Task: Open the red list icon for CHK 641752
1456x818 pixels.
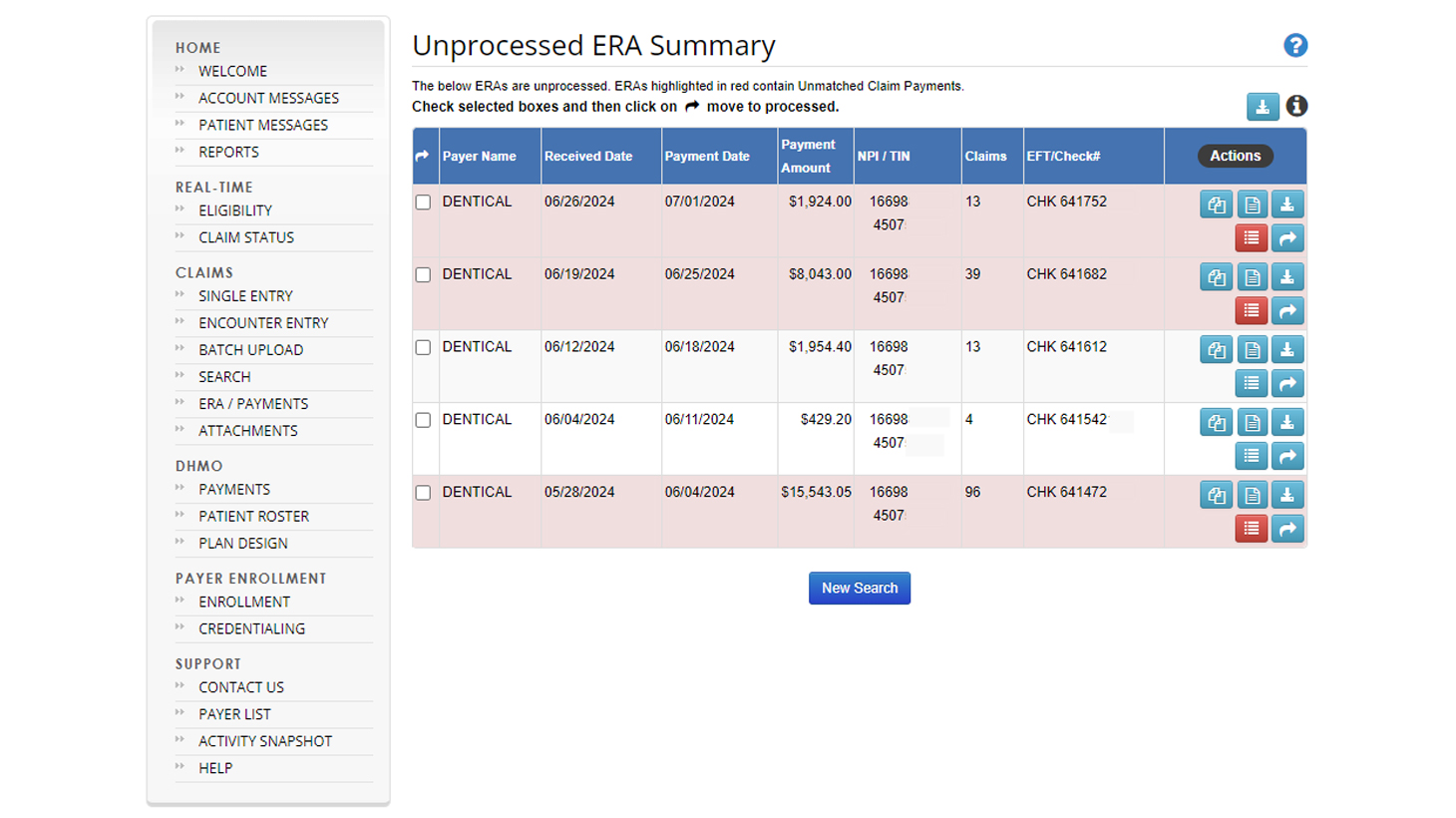Action: point(1252,238)
